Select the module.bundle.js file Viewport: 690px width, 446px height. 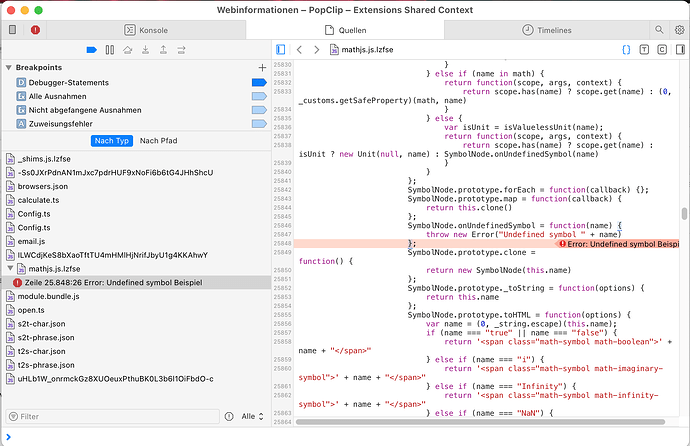tap(52, 297)
